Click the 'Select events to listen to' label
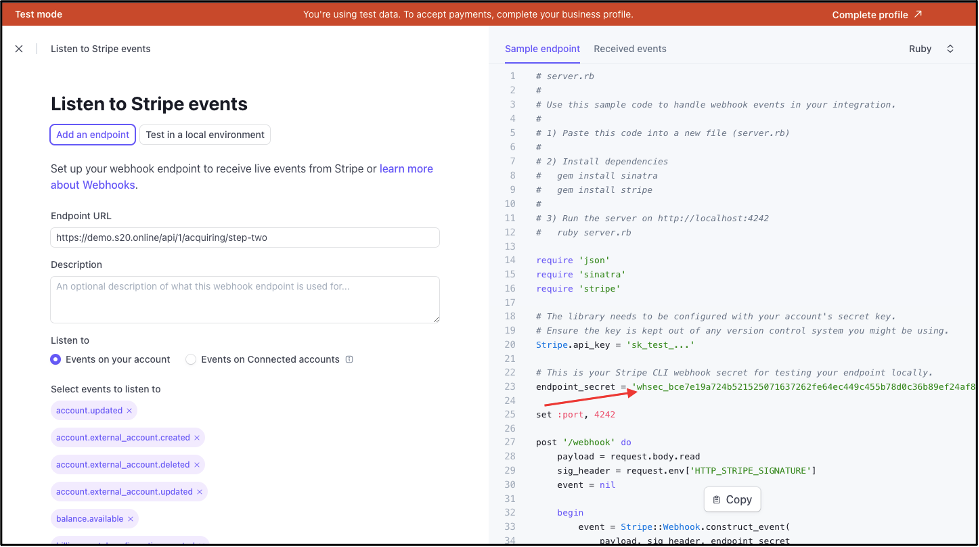 coord(106,389)
